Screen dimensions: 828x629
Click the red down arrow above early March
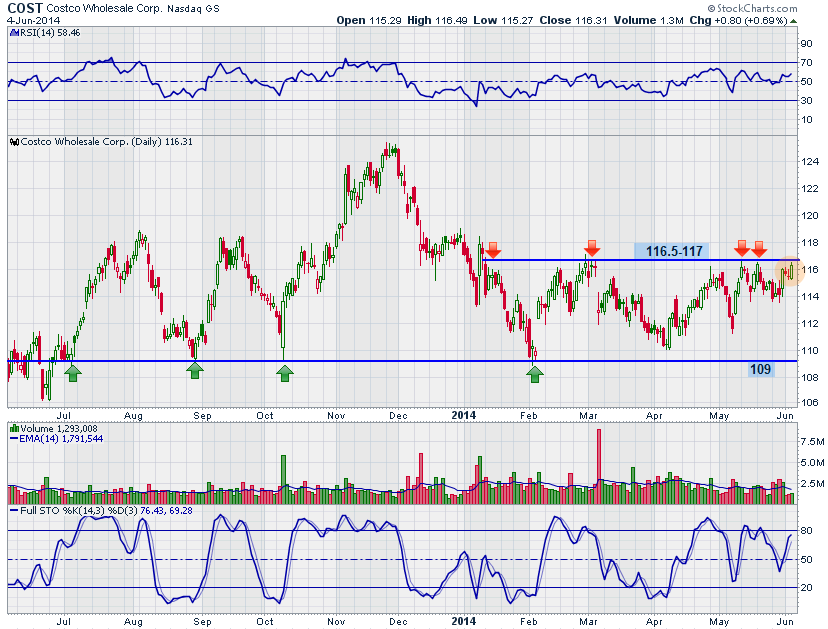(x=592, y=248)
